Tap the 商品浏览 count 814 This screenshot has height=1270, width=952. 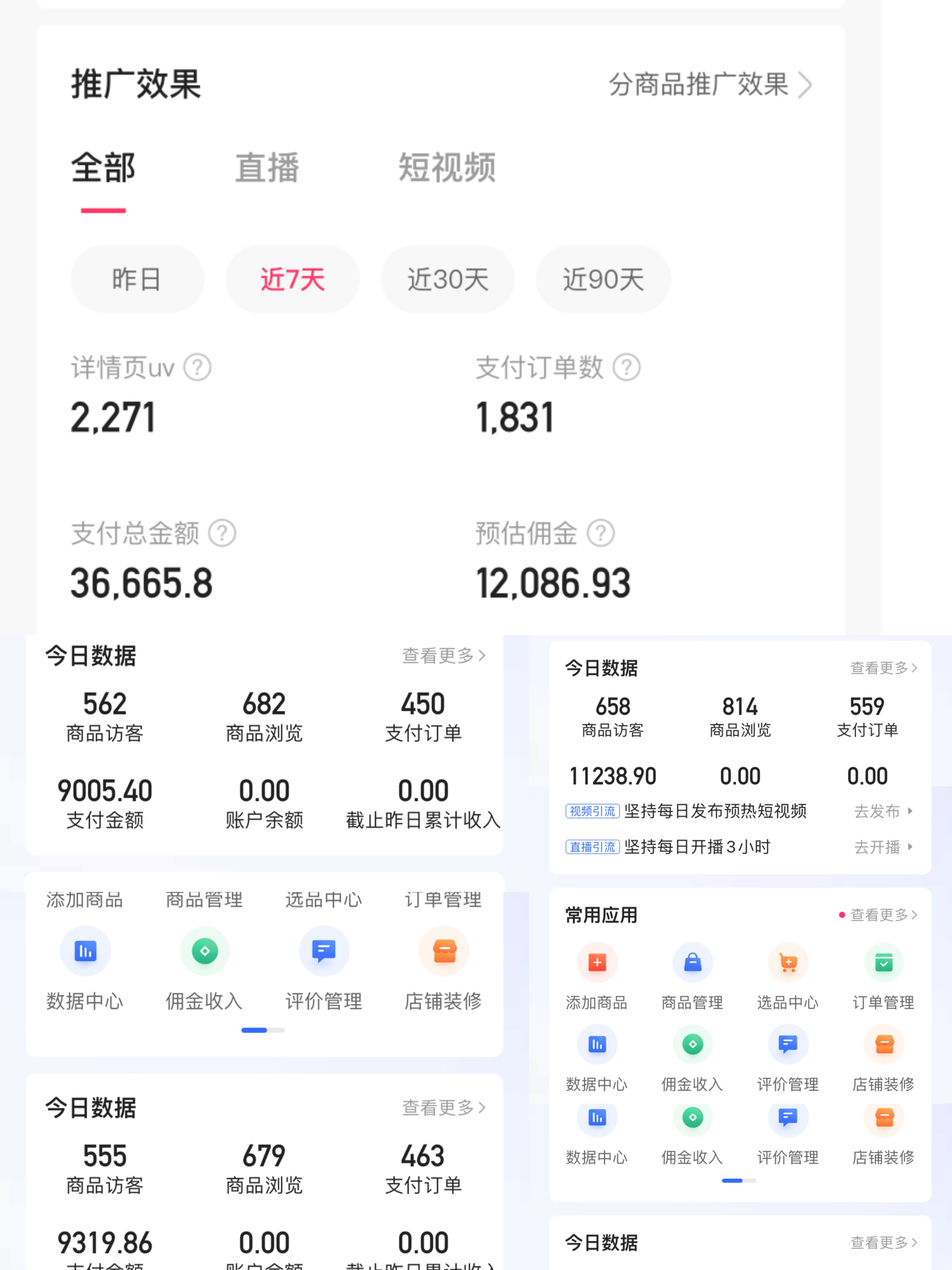tap(740, 706)
